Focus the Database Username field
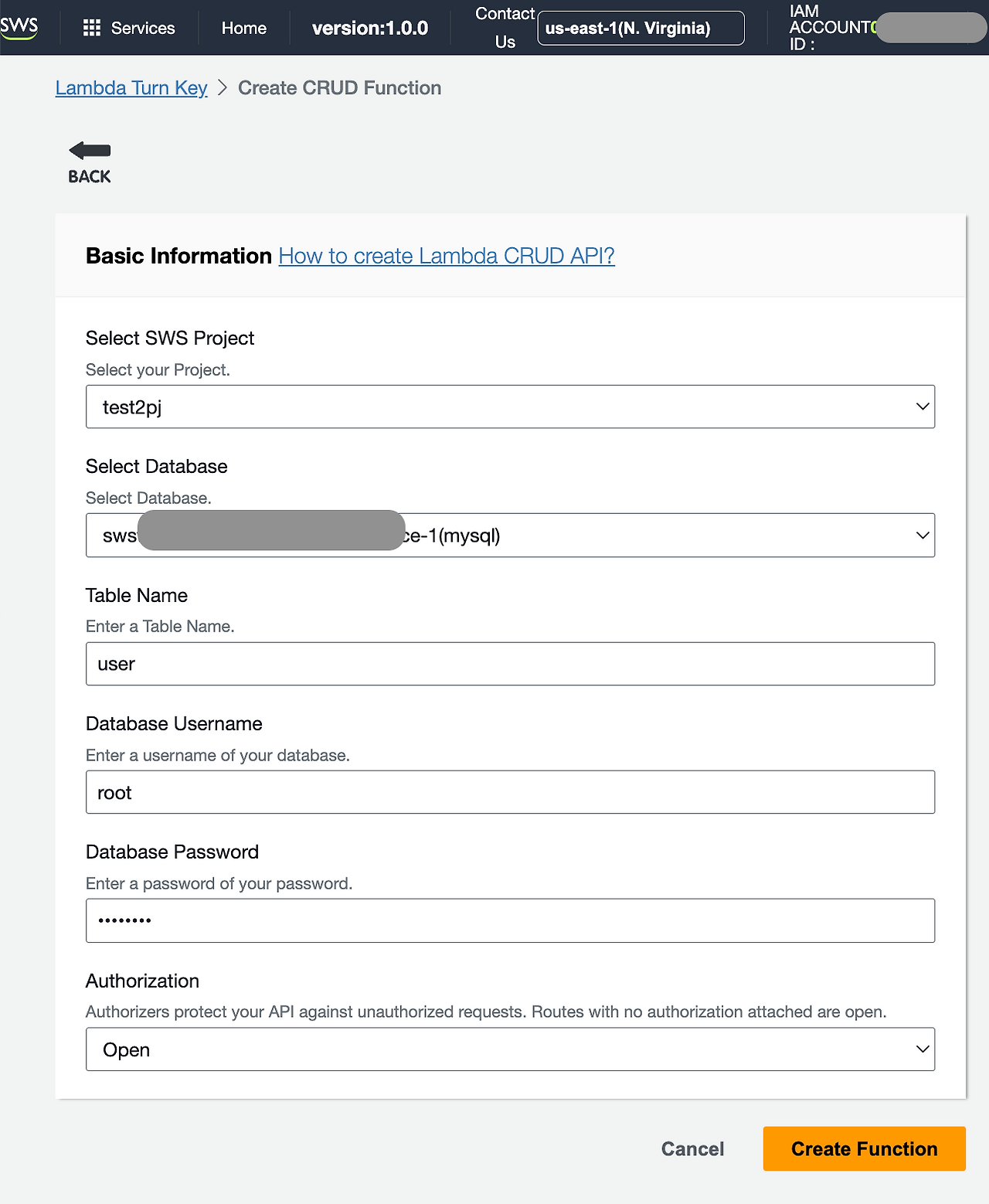 (510, 792)
